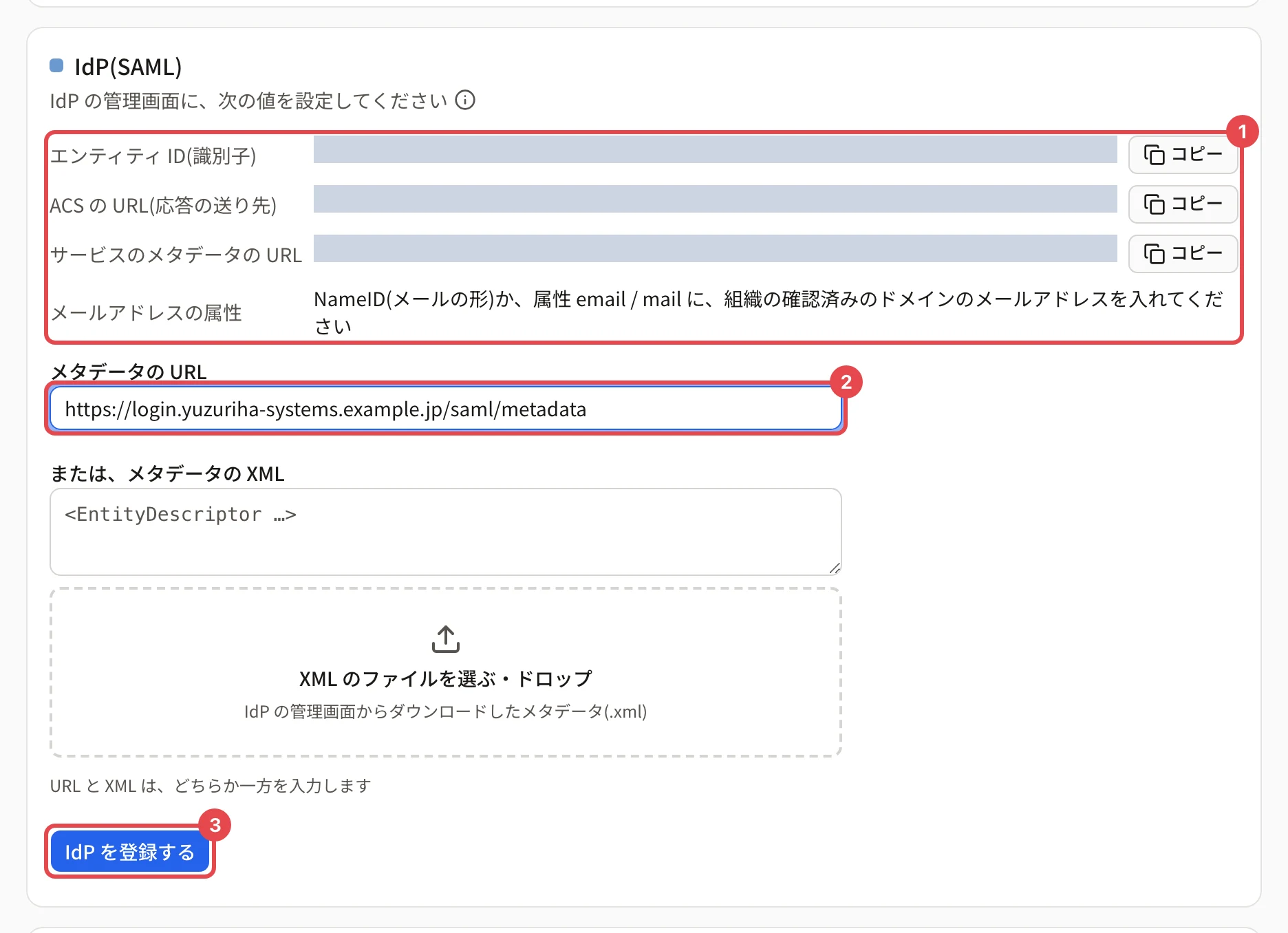This screenshot has height=933, width=1288.
Task: Copy the ACS の URL value
Action: coord(1183,204)
